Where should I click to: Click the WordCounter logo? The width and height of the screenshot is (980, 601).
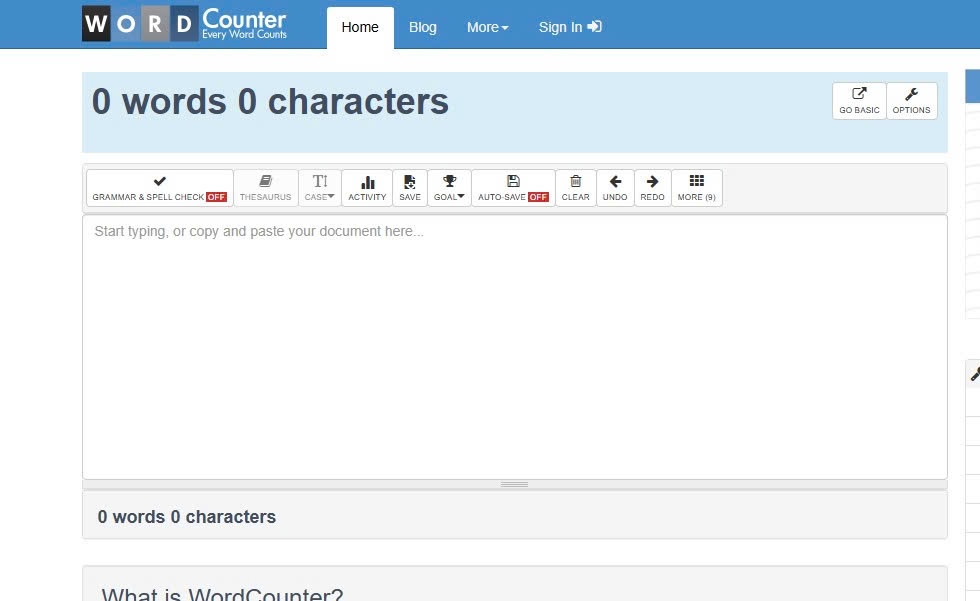(186, 24)
